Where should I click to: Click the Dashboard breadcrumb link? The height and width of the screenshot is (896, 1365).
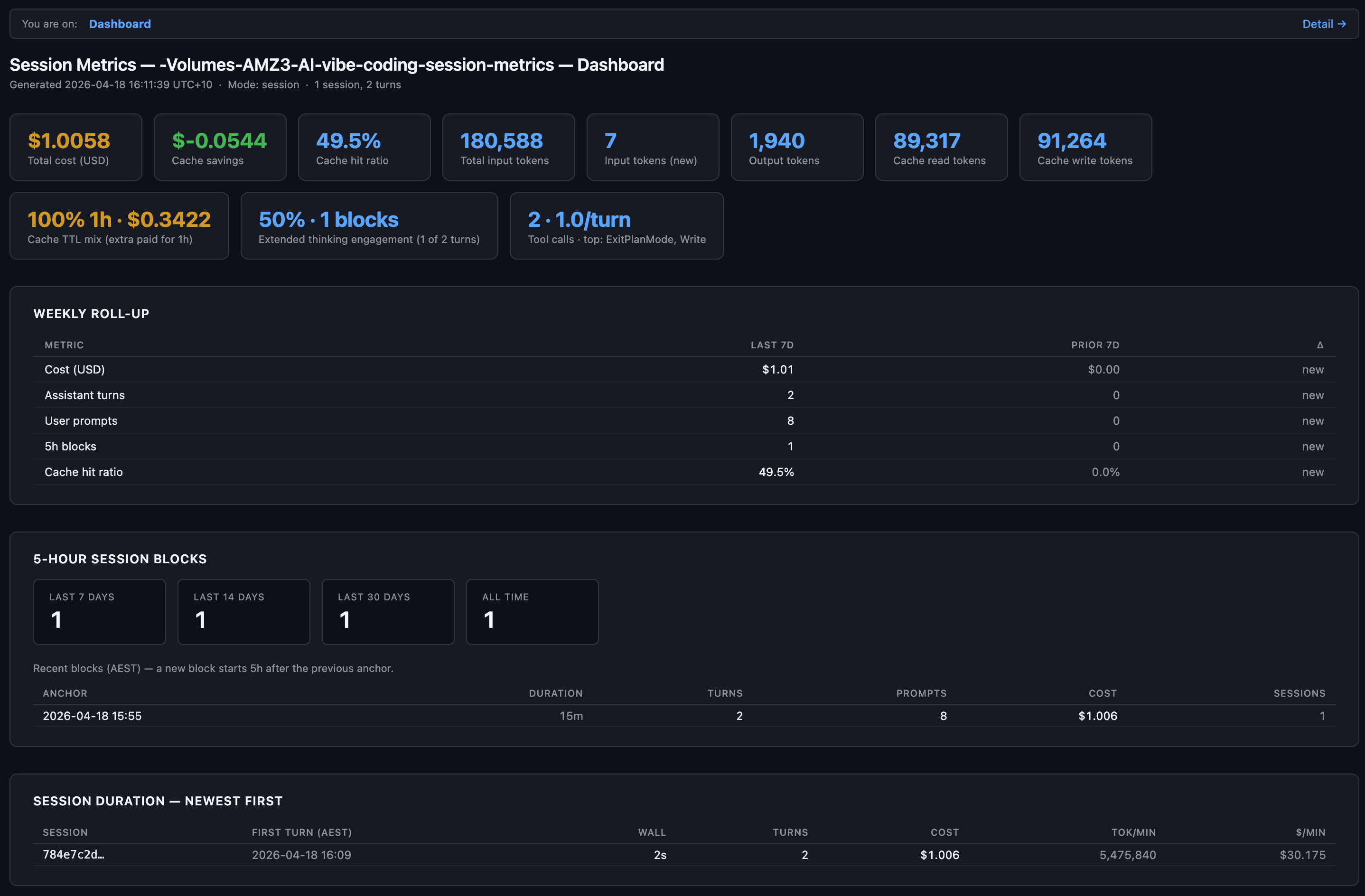point(119,24)
